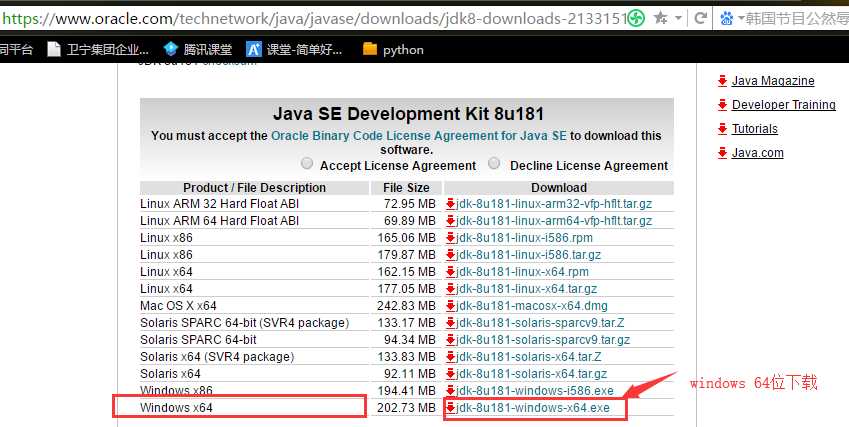Screen dimensions: 849x427
Task: Click the 'Linux ARM 32 Hard Float ABI' cell
Action: pos(254,204)
